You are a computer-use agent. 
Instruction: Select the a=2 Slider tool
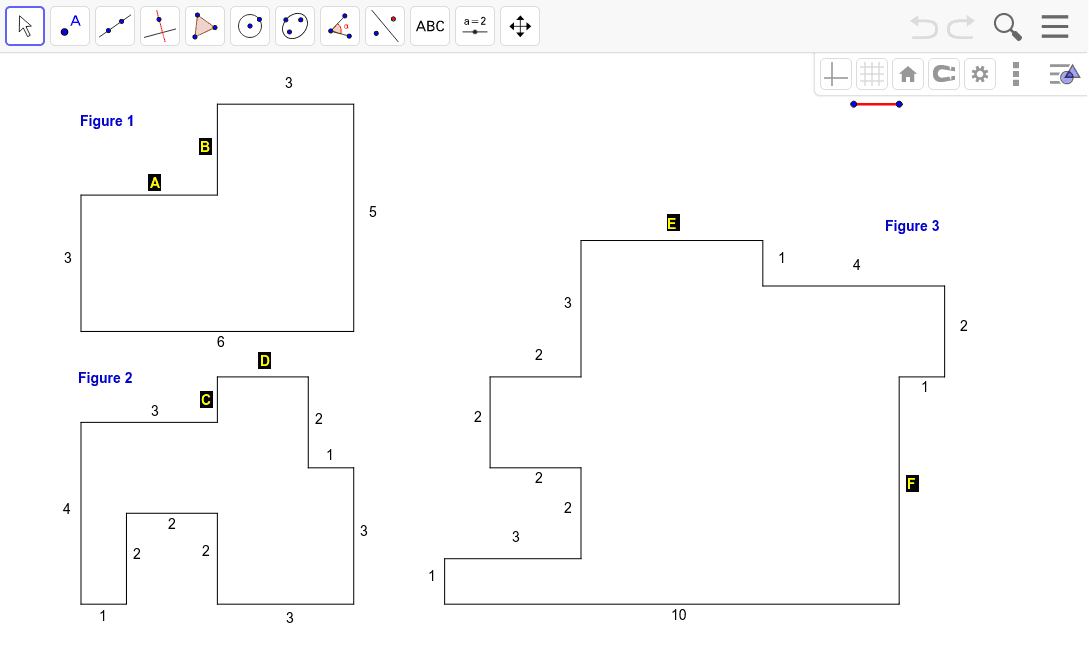pos(475,26)
